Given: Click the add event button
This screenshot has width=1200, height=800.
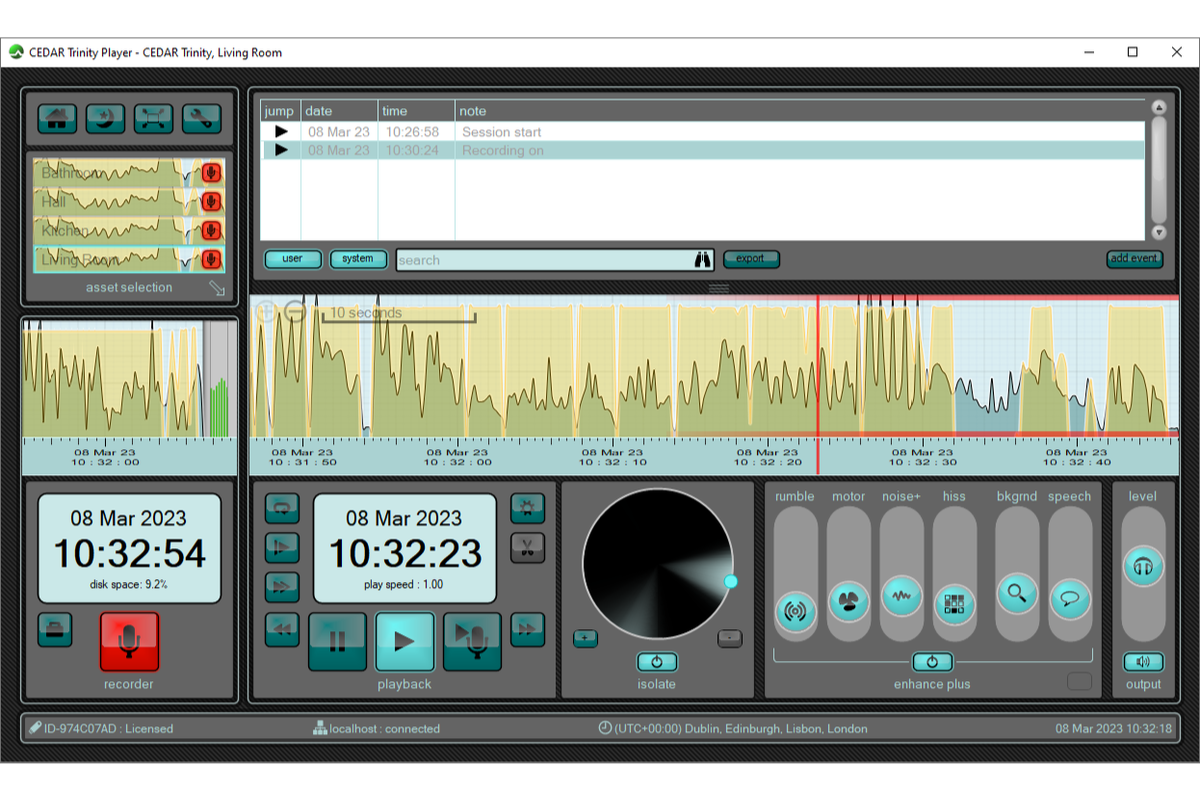Looking at the screenshot, I should pos(1134,259).
